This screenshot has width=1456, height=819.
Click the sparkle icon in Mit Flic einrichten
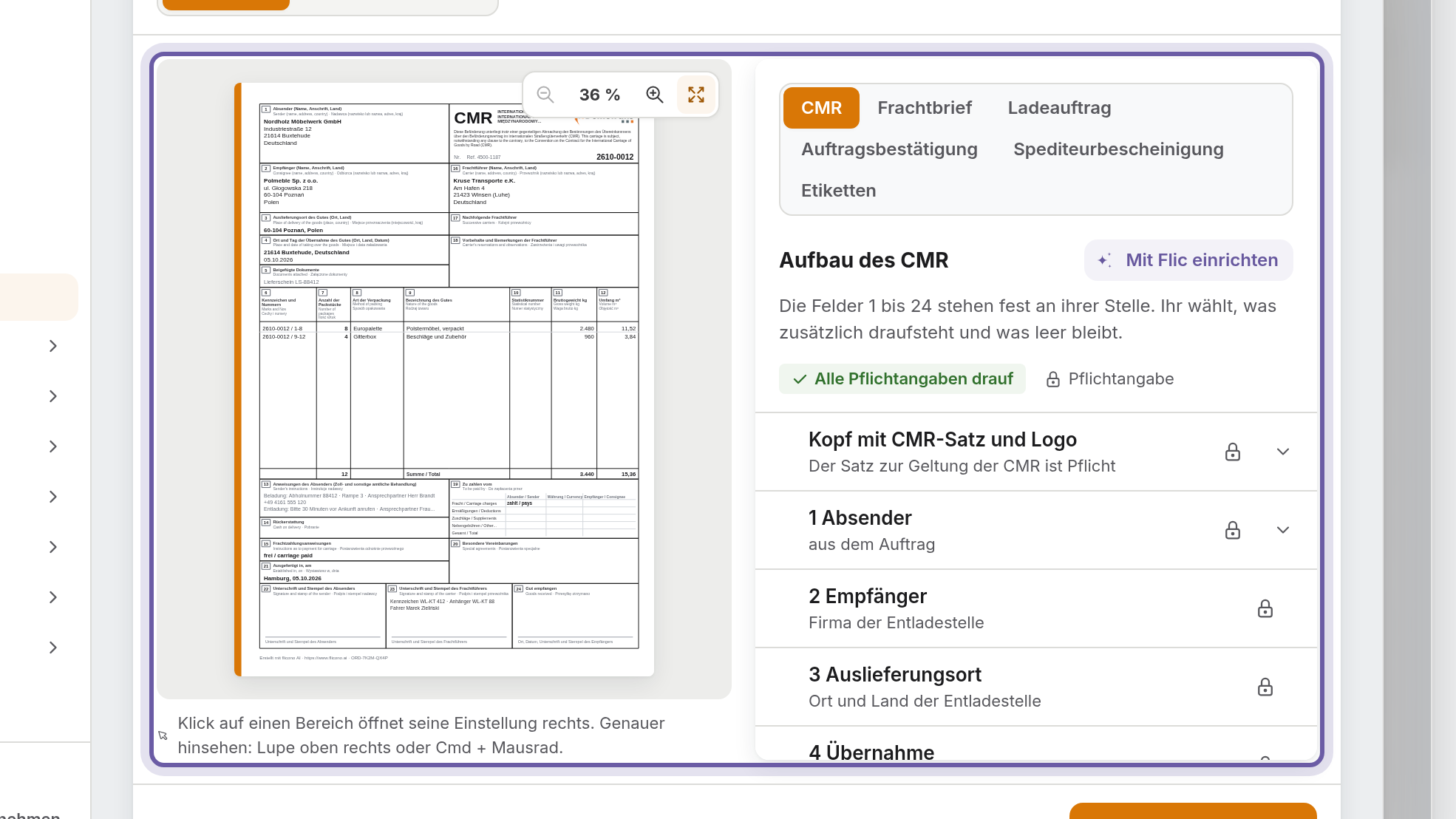pyautogui.click(x=1105, y=260)
